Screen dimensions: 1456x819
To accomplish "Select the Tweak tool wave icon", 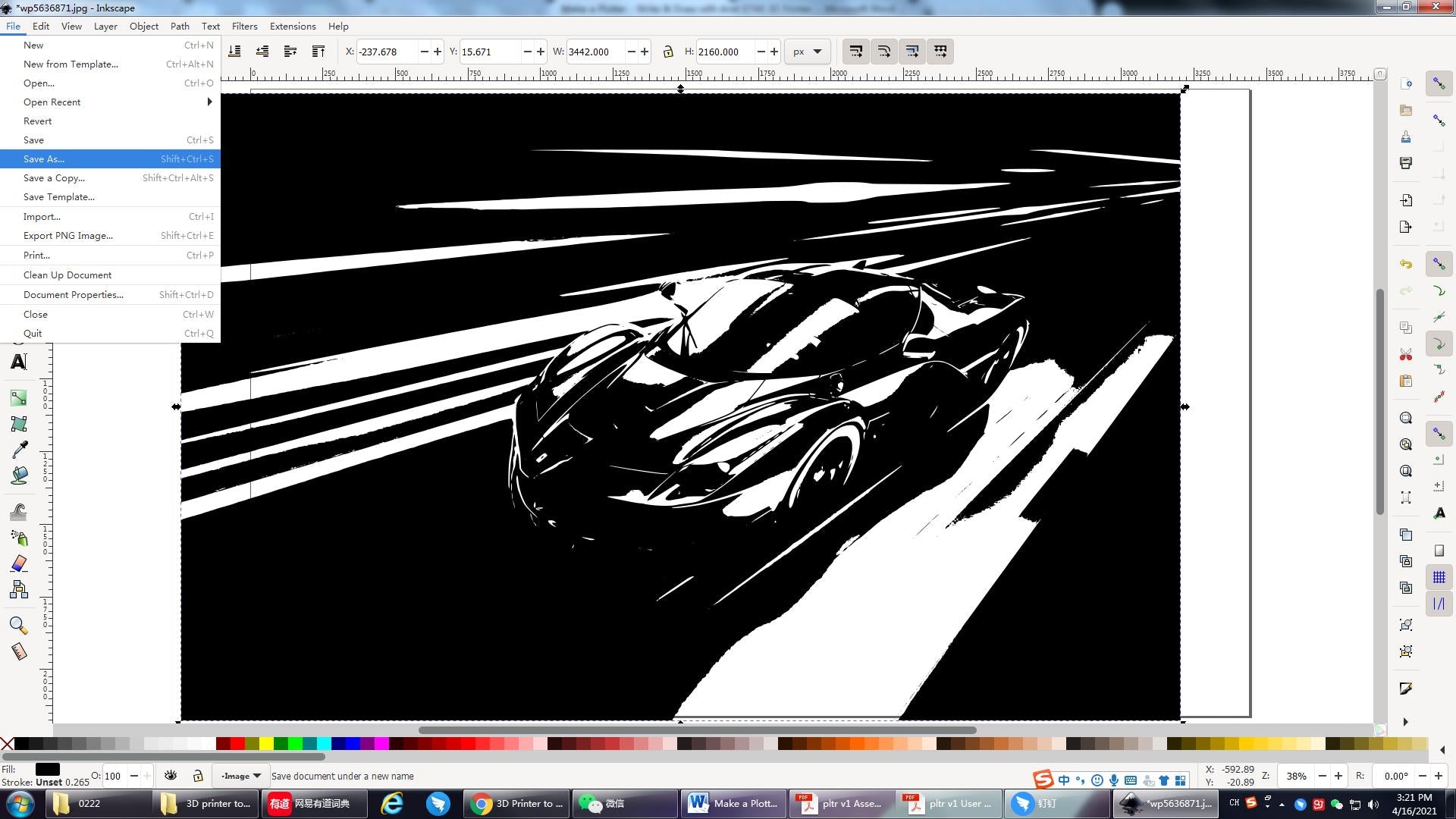I will click(x=18, y=512).
